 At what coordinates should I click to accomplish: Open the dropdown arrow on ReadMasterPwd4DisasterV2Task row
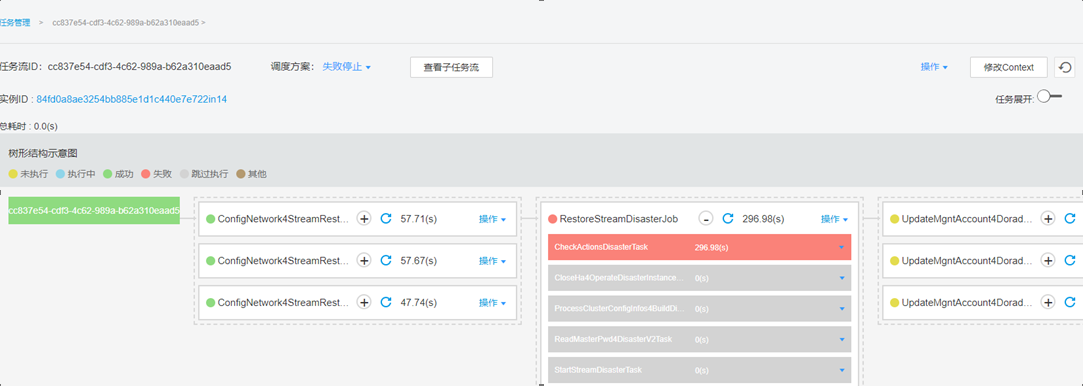pos(842,339)
